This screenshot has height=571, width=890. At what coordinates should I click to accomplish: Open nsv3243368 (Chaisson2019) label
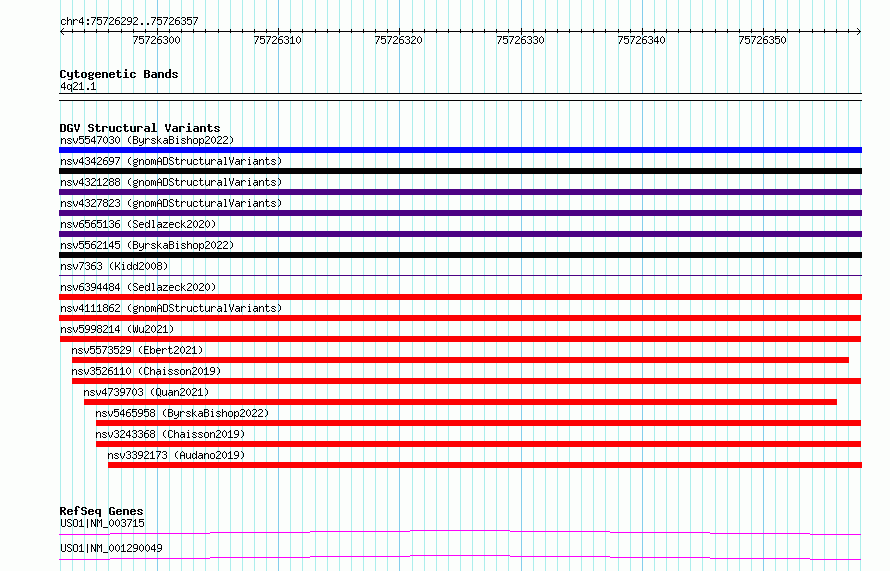pos(170,434)
